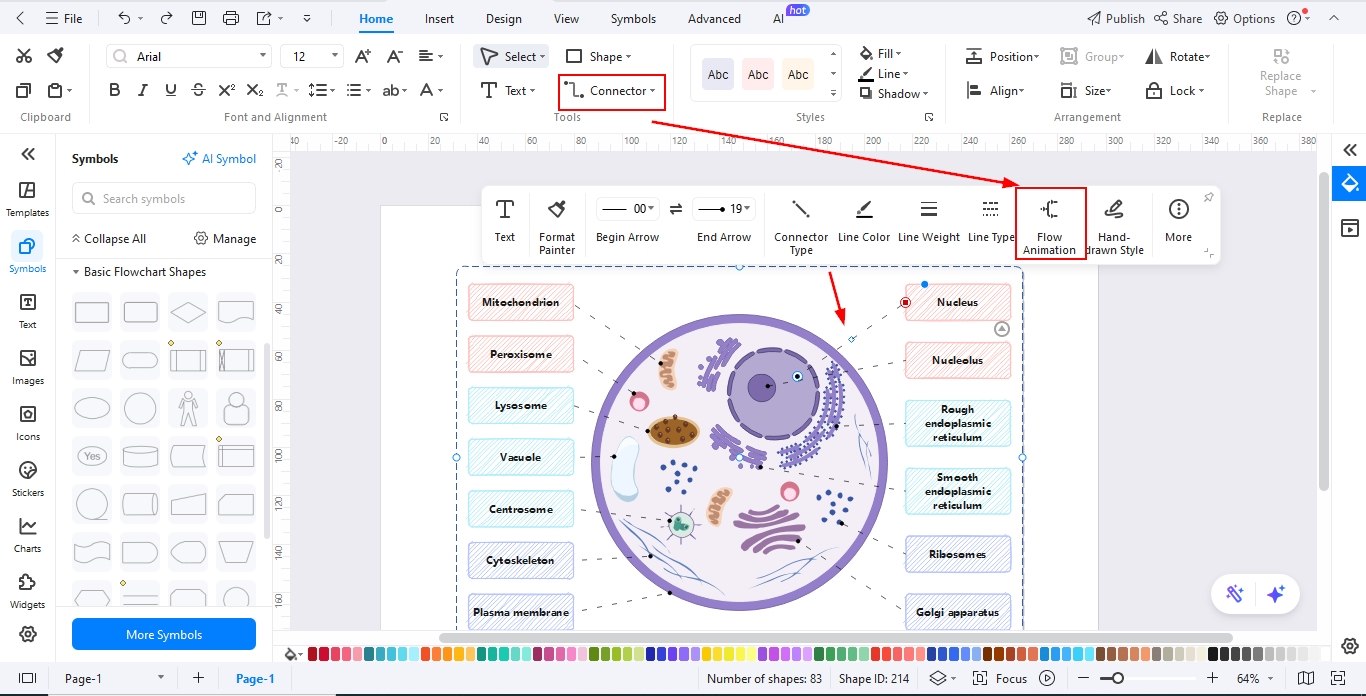Click the More Symbols button
Screen dimensions: 1366x696
164,634
